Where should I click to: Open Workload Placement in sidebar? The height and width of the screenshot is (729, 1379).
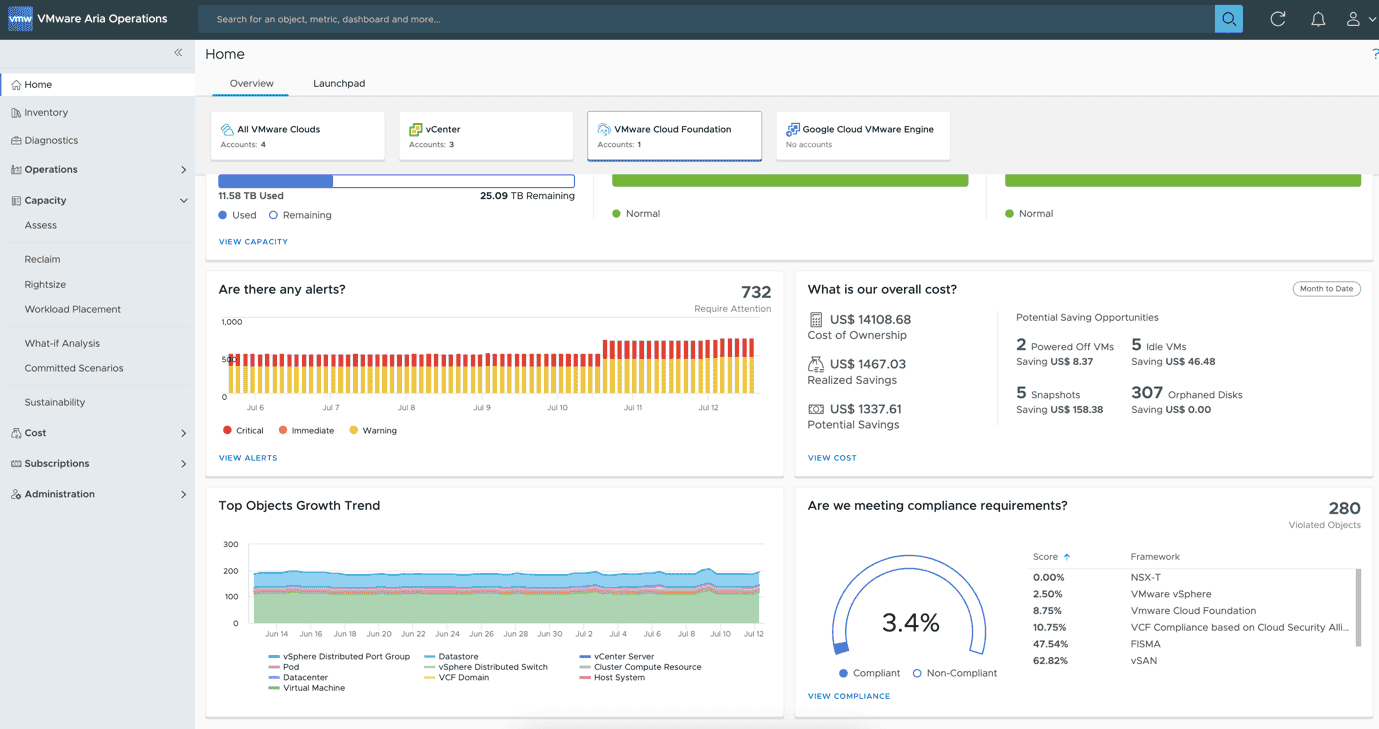(72, 310)
